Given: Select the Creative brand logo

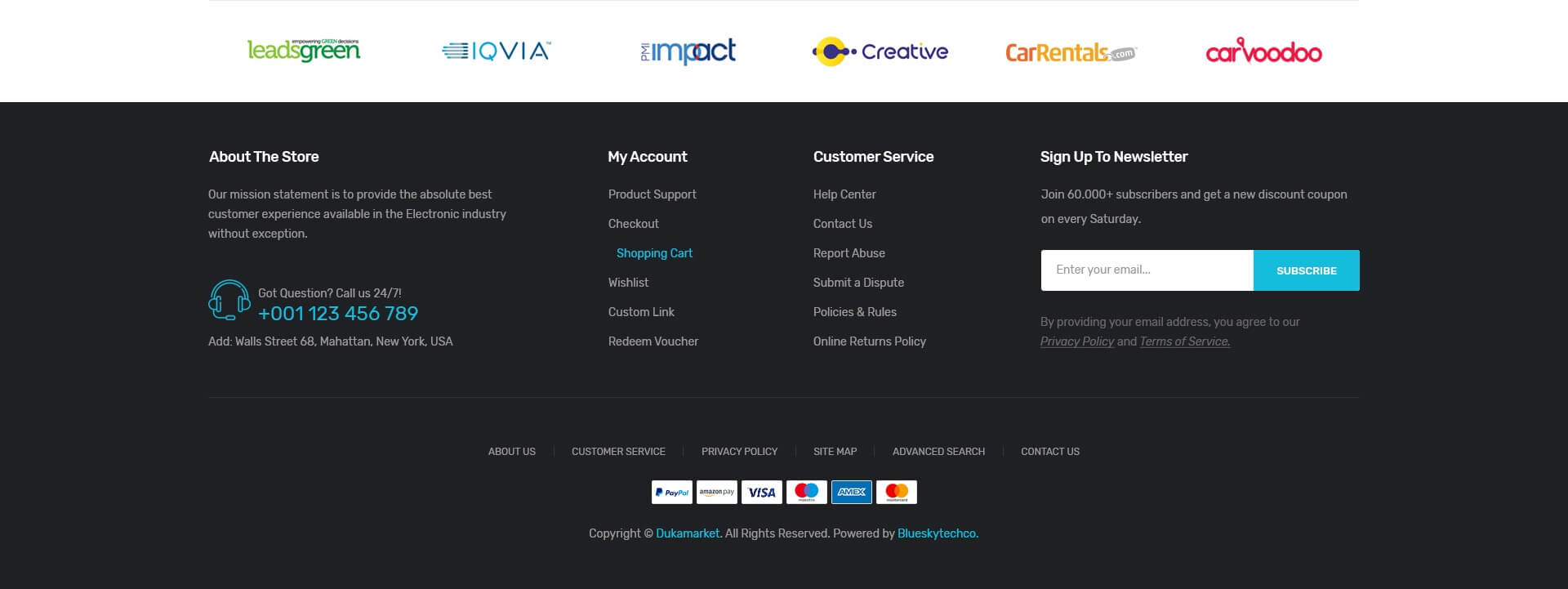Looking at the screenshot, I should 880,51.
